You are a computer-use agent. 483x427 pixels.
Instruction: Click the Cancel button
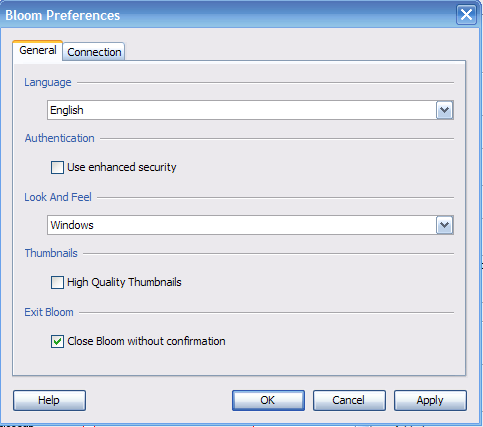coord(349,400)
